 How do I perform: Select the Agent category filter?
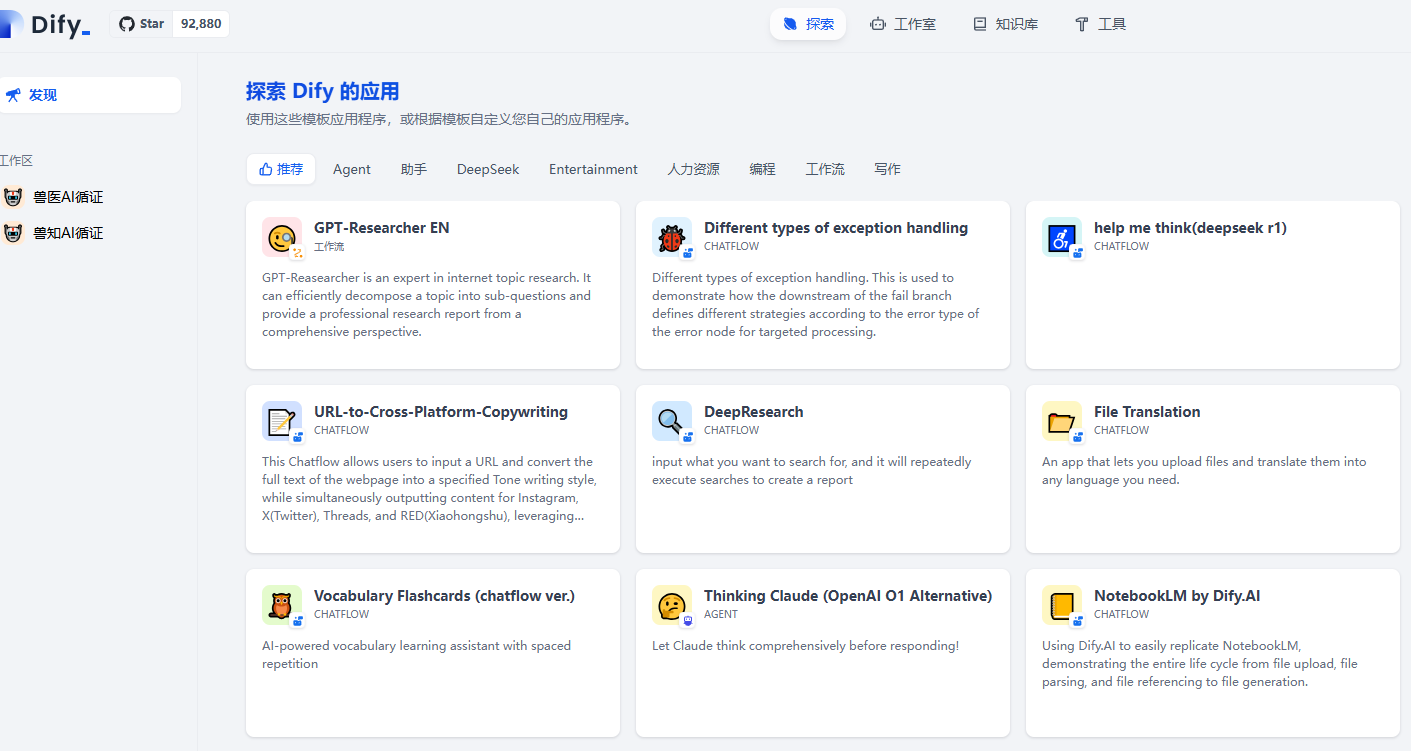click(x=352, y=169)
